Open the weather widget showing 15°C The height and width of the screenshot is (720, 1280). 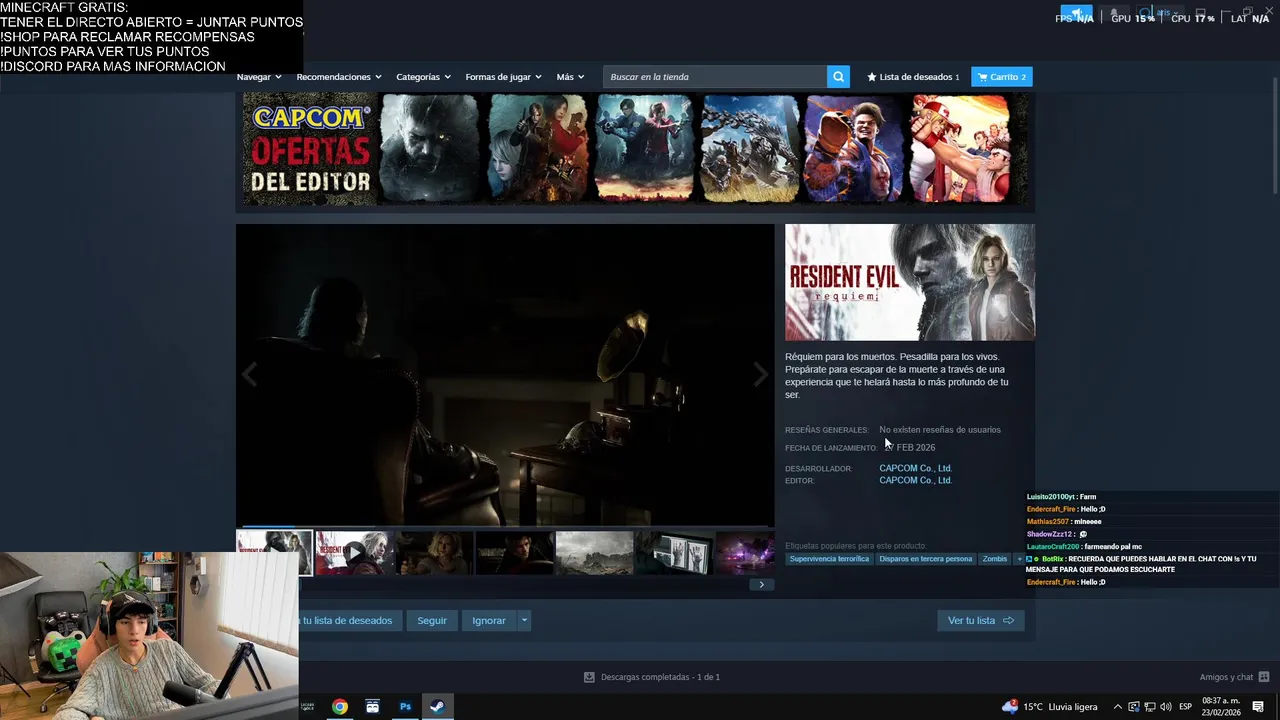pos(1049,707)
